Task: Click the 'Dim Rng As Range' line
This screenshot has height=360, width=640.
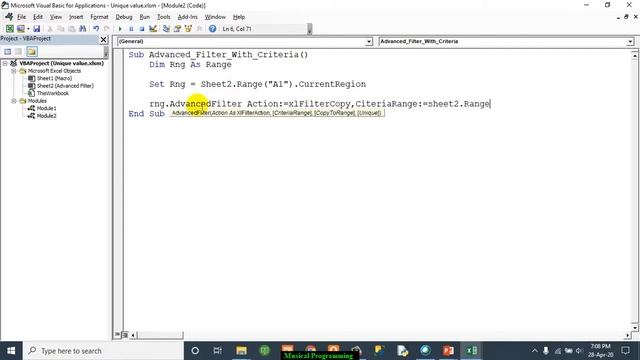Action: [190, 64]
